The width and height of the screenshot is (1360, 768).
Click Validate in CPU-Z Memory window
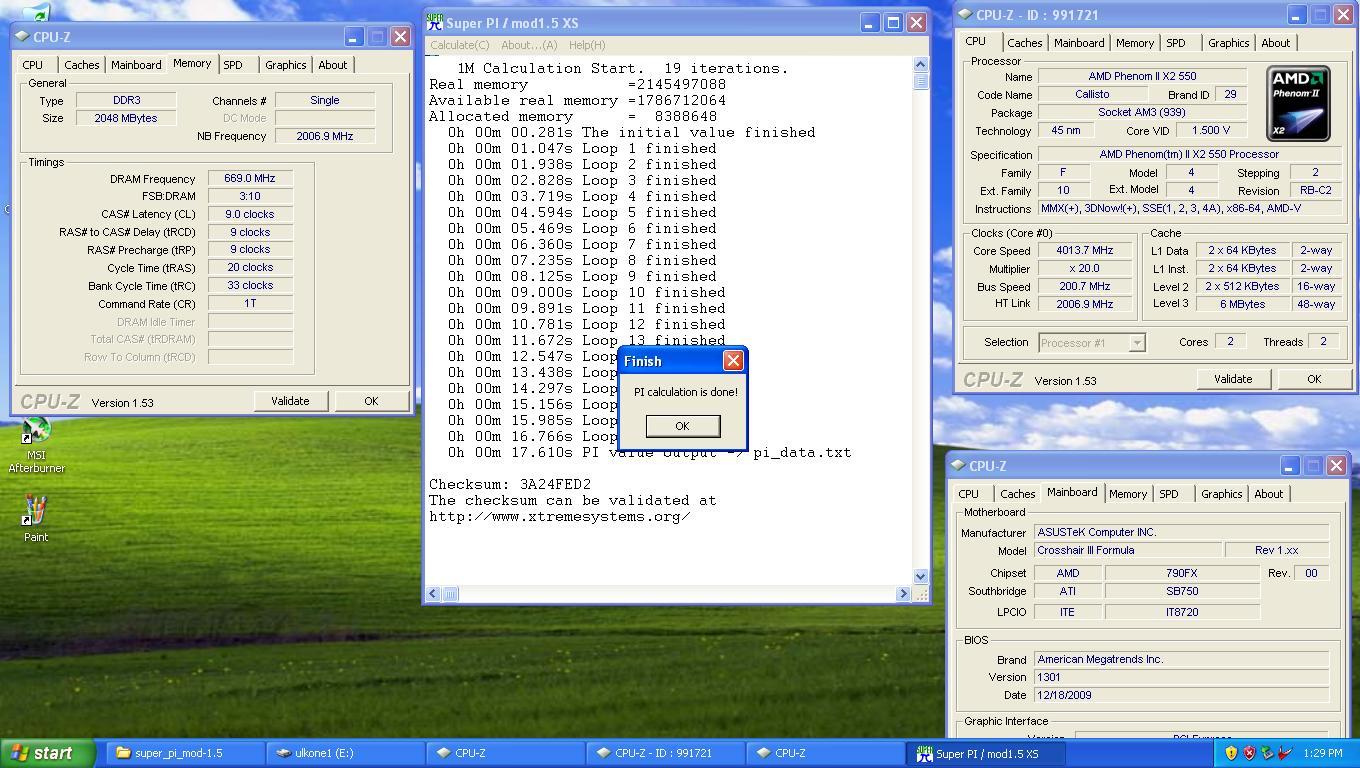pyautogui.click(x=290, y=401)
